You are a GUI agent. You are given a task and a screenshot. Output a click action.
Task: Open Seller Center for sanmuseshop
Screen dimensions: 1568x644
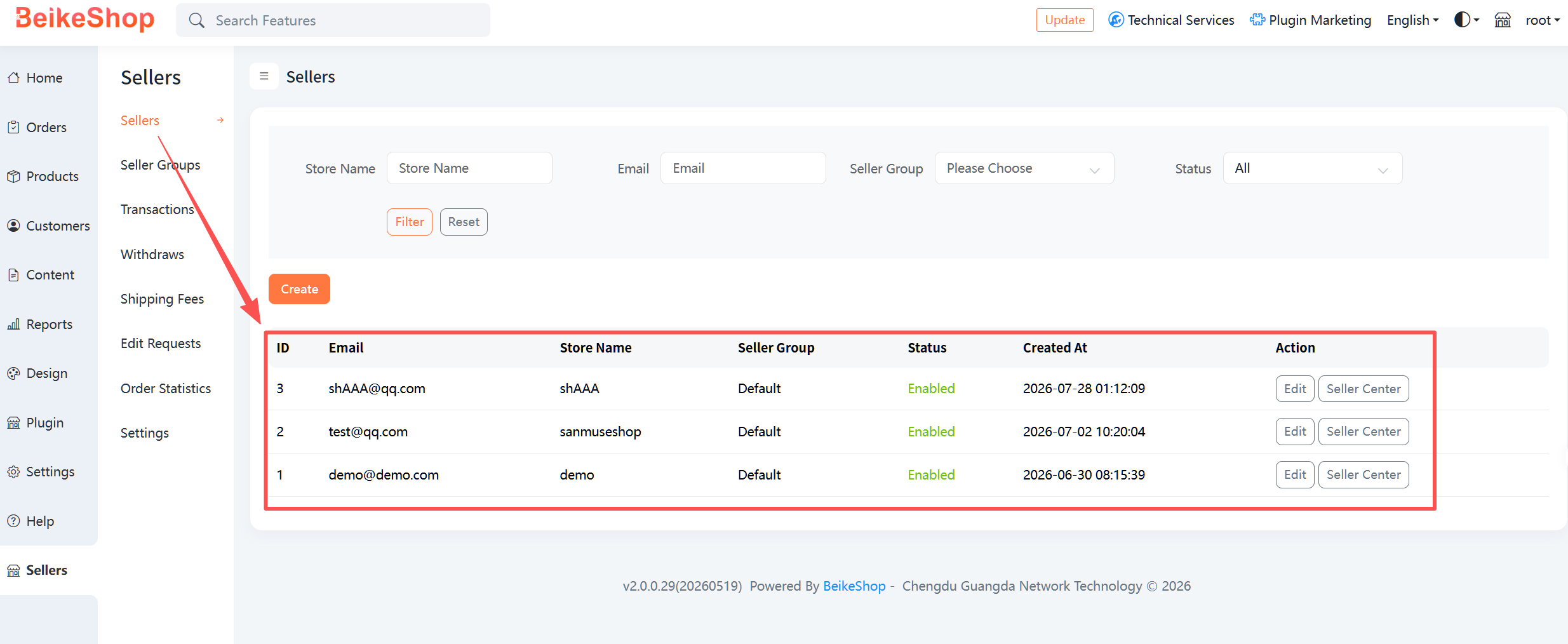1364,432
